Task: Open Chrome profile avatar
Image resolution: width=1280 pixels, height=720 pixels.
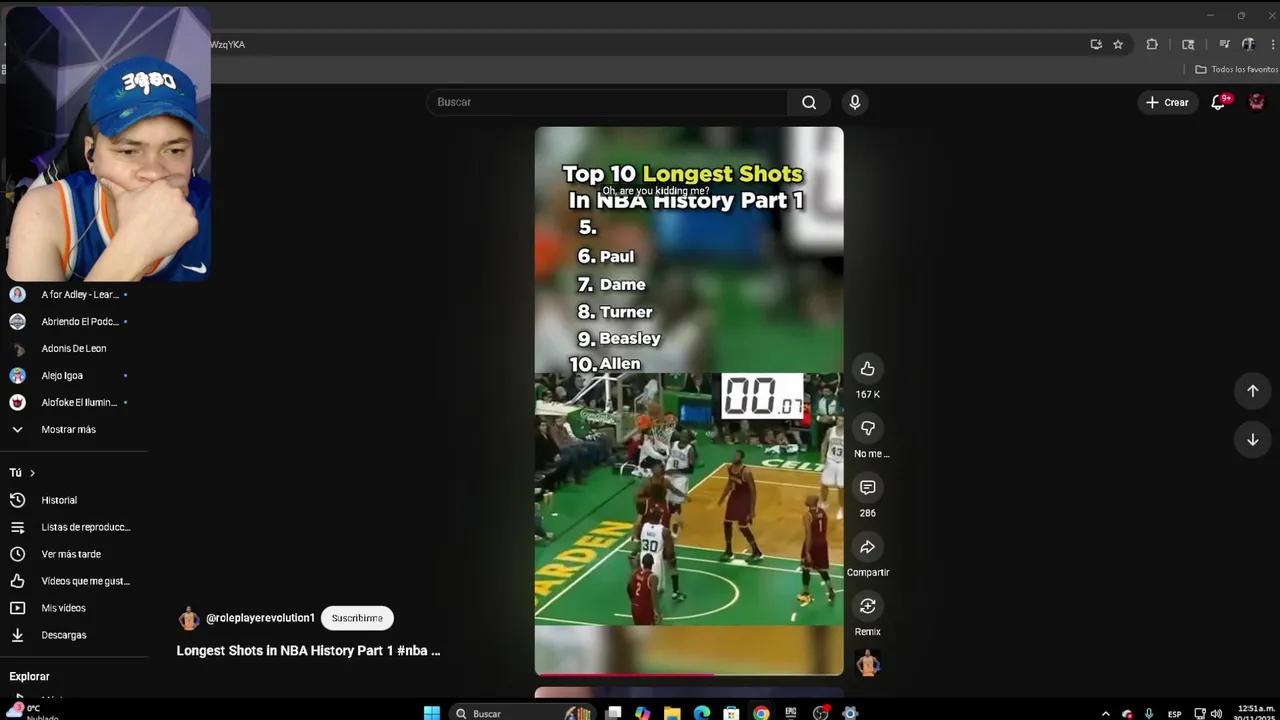Action: 1248,44
